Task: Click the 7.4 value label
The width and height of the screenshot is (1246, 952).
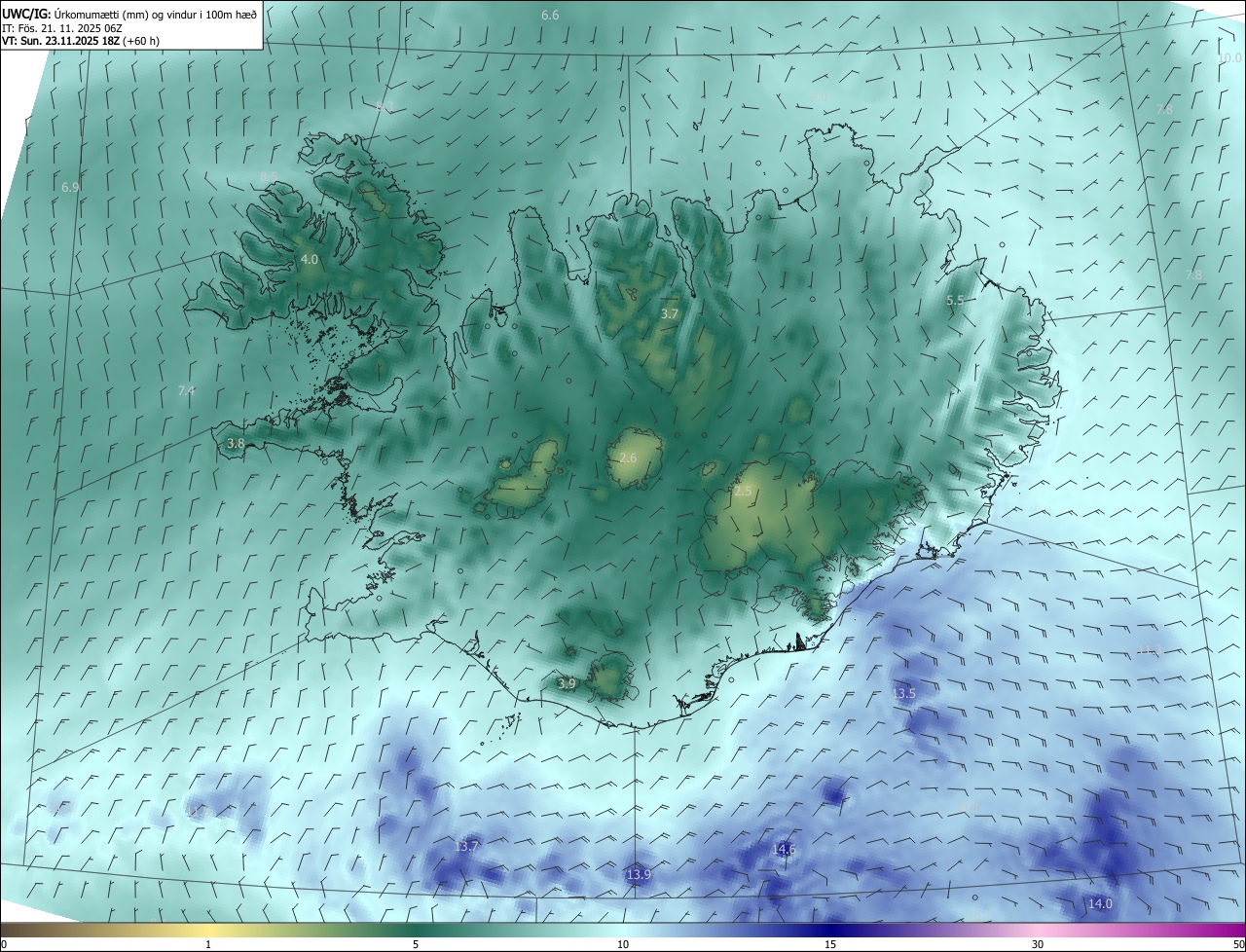Action: (x=186, y=391)
